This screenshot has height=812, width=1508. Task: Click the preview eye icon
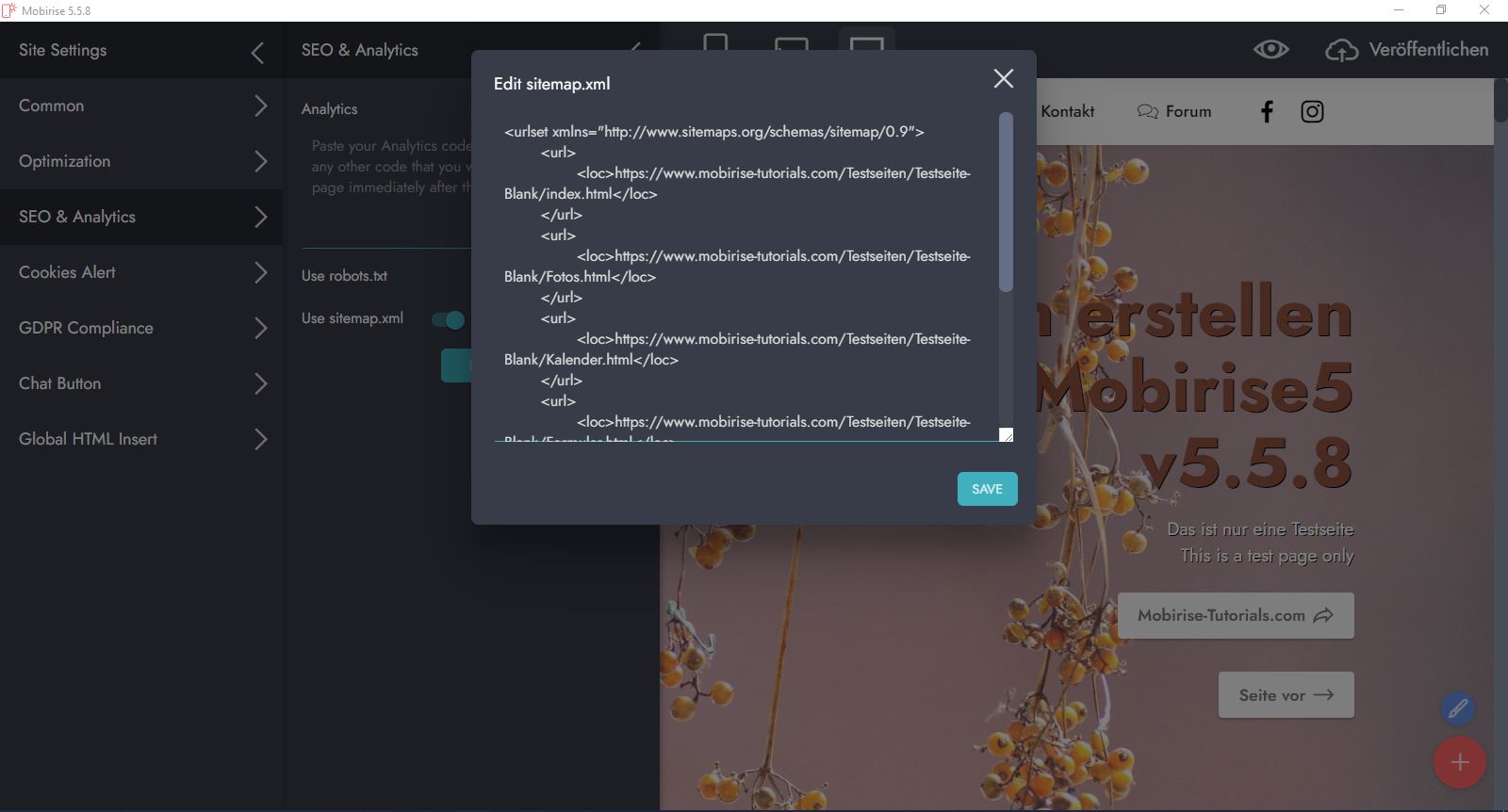pyautogui.click(x=1270, y=50)
